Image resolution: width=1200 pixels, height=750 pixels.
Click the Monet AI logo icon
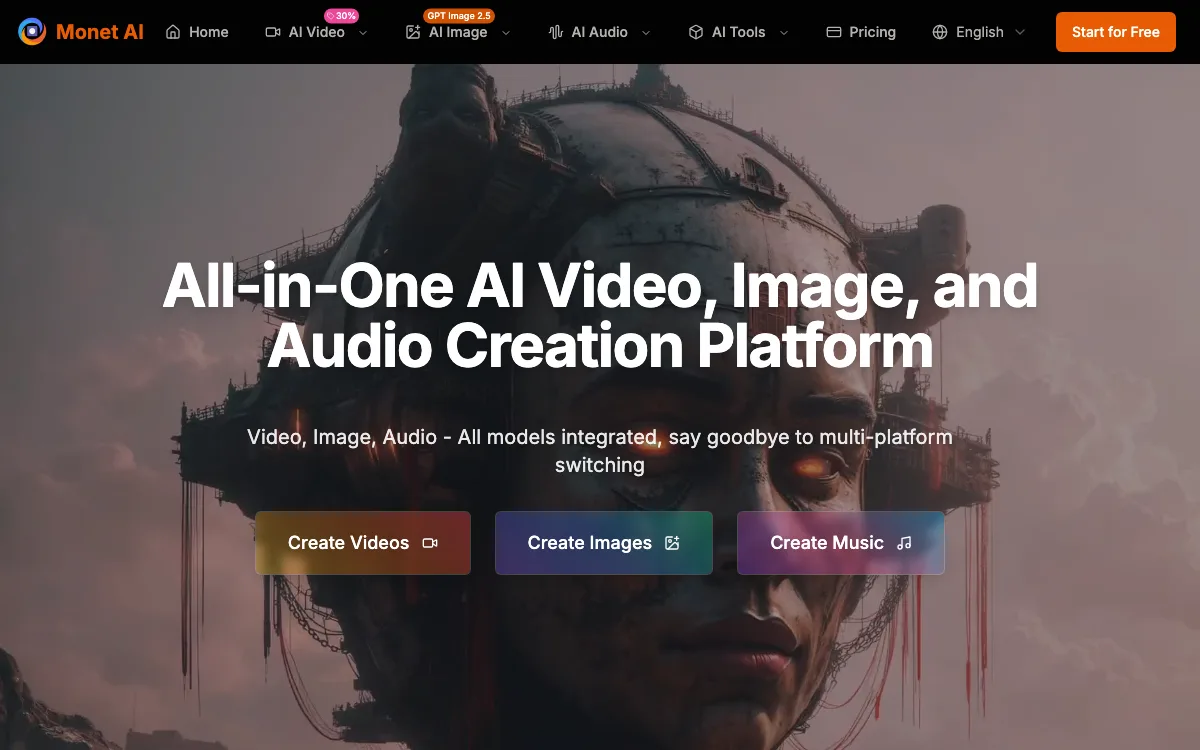coord(32,32)
